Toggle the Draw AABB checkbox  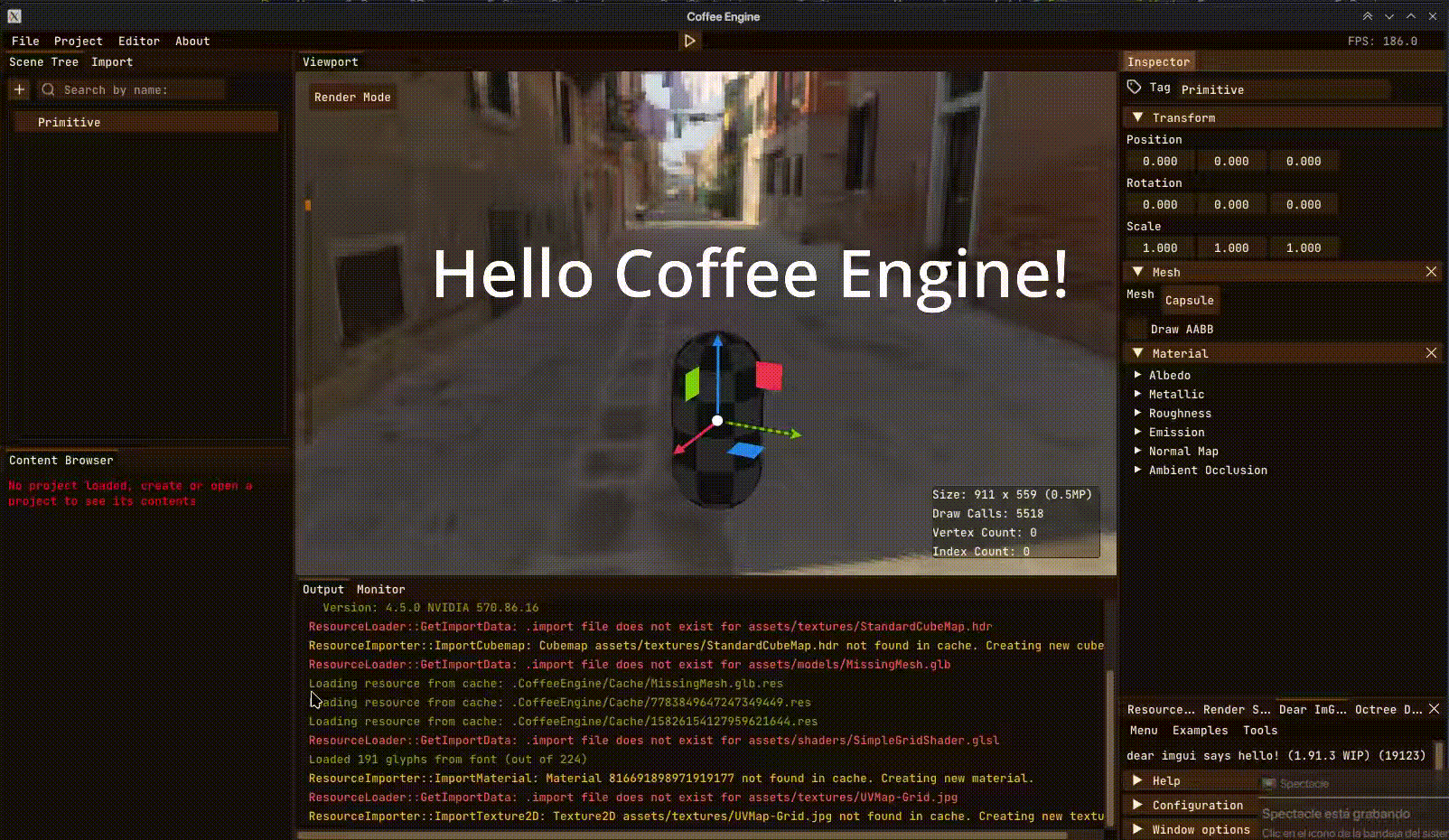point(1136,329)
